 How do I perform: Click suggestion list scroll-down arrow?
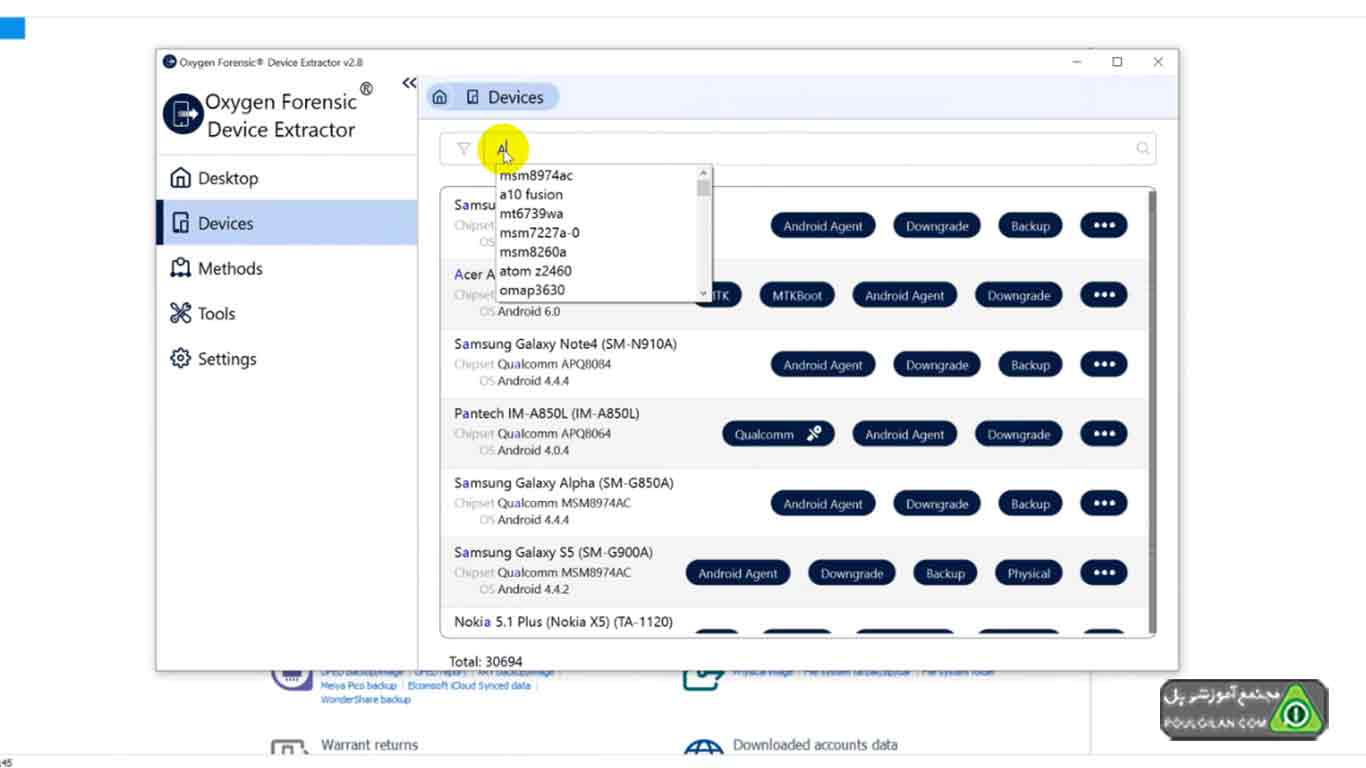(704, 294)
